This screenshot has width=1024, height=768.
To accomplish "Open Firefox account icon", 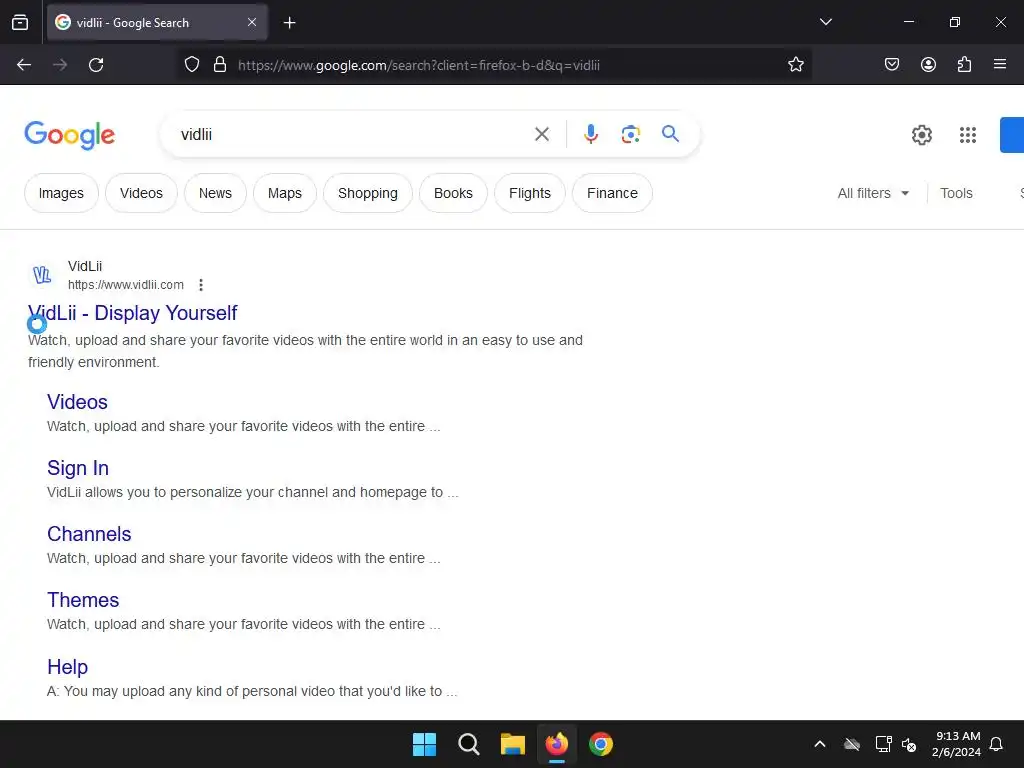I will (x=928, y=65).
